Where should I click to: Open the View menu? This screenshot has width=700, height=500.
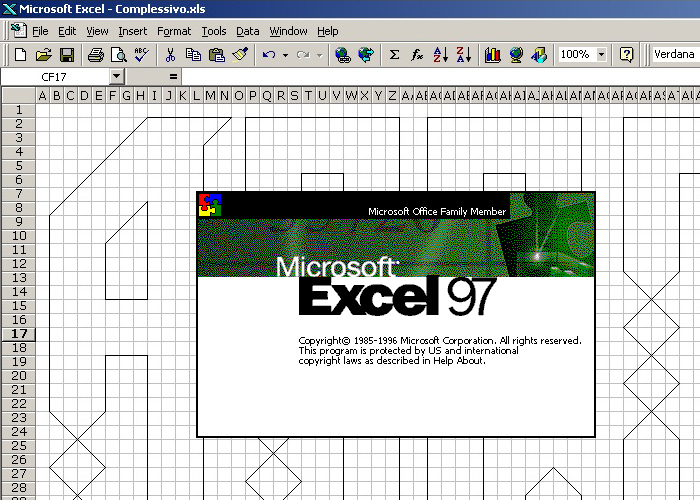(97, 31)
